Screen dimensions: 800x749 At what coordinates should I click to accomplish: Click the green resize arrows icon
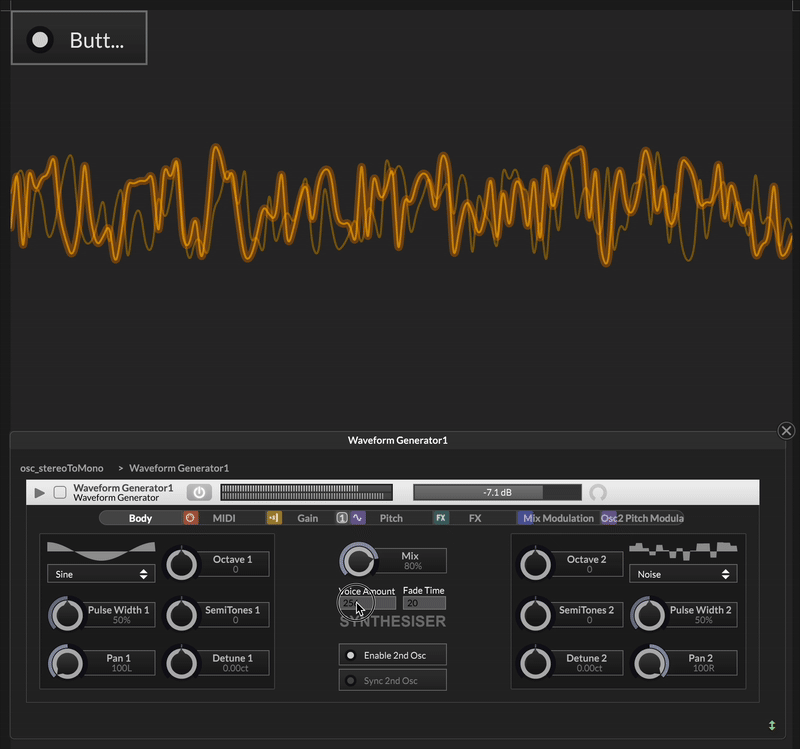[x=771, y=725]
